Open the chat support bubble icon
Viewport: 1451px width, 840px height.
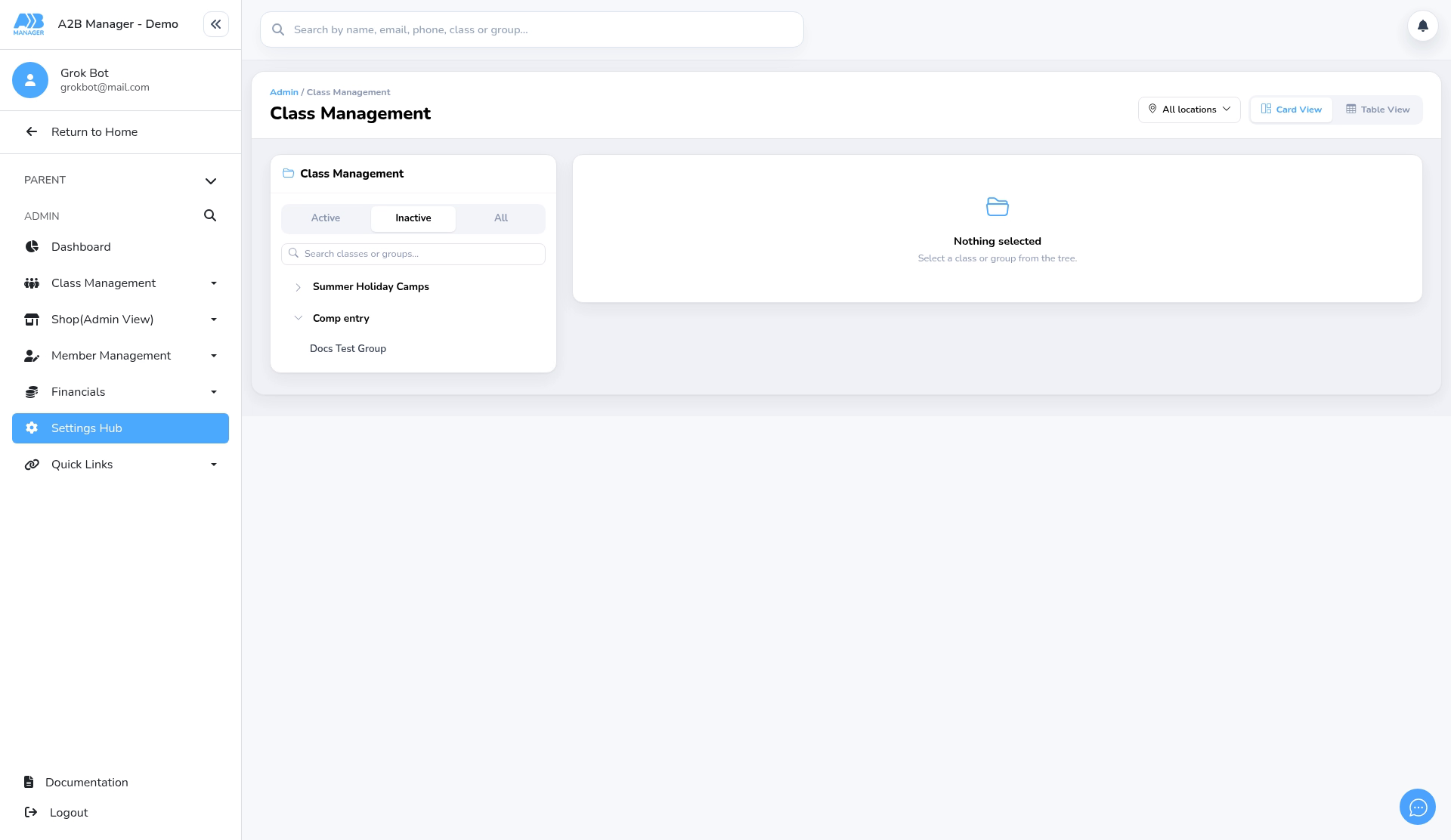pyautogui.click(x=1417, y=807)
